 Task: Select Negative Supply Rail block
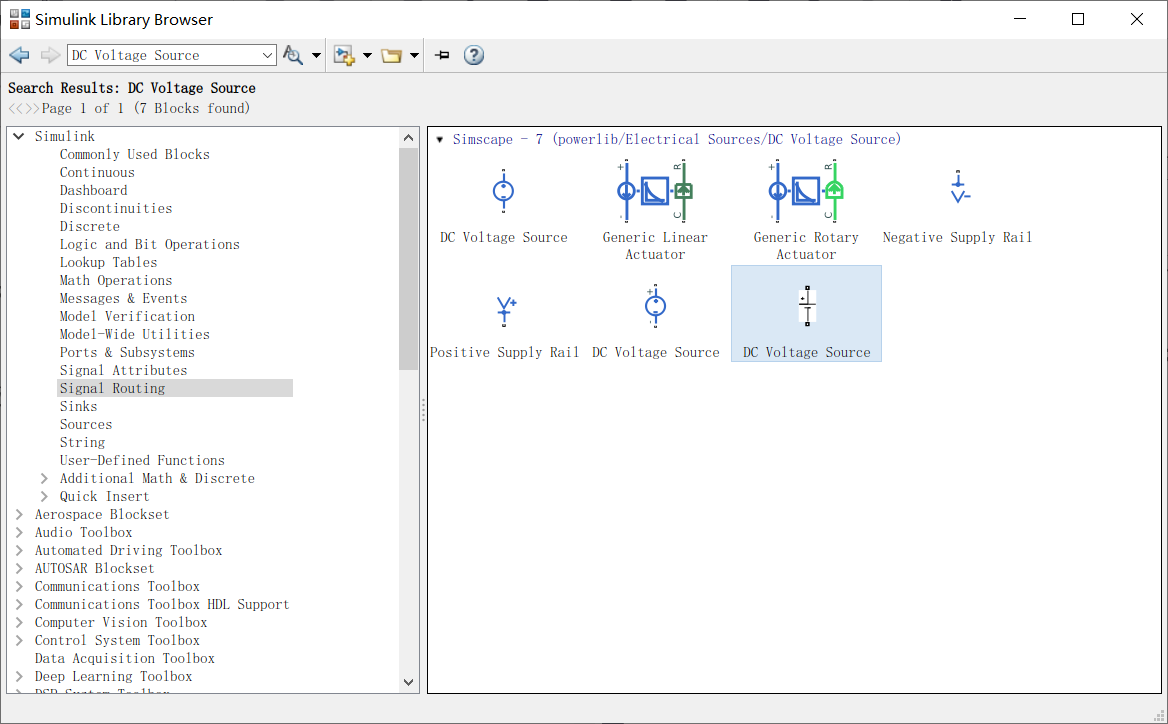(958, 188)
